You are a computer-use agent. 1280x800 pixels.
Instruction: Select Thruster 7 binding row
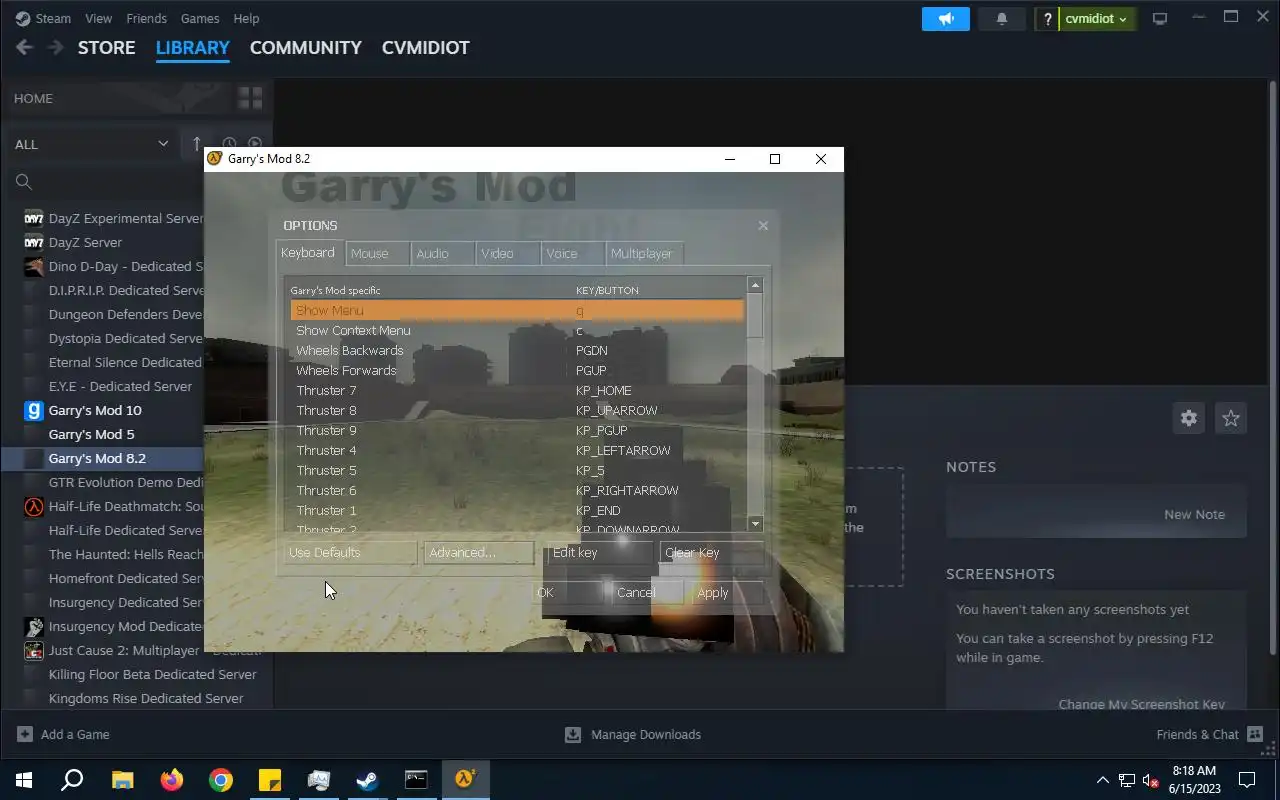[516, 390]
